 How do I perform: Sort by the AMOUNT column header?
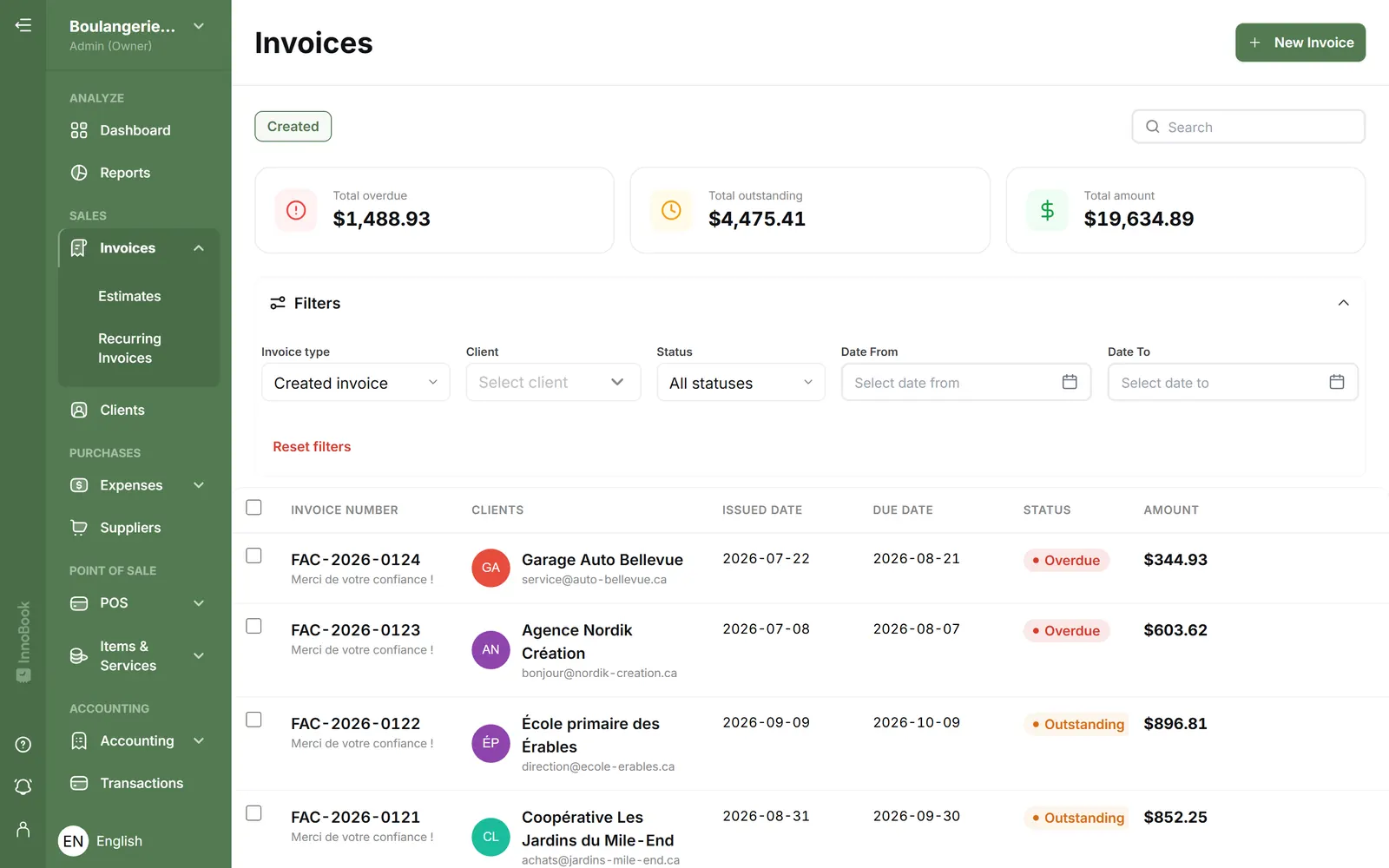coord(1170,510)
